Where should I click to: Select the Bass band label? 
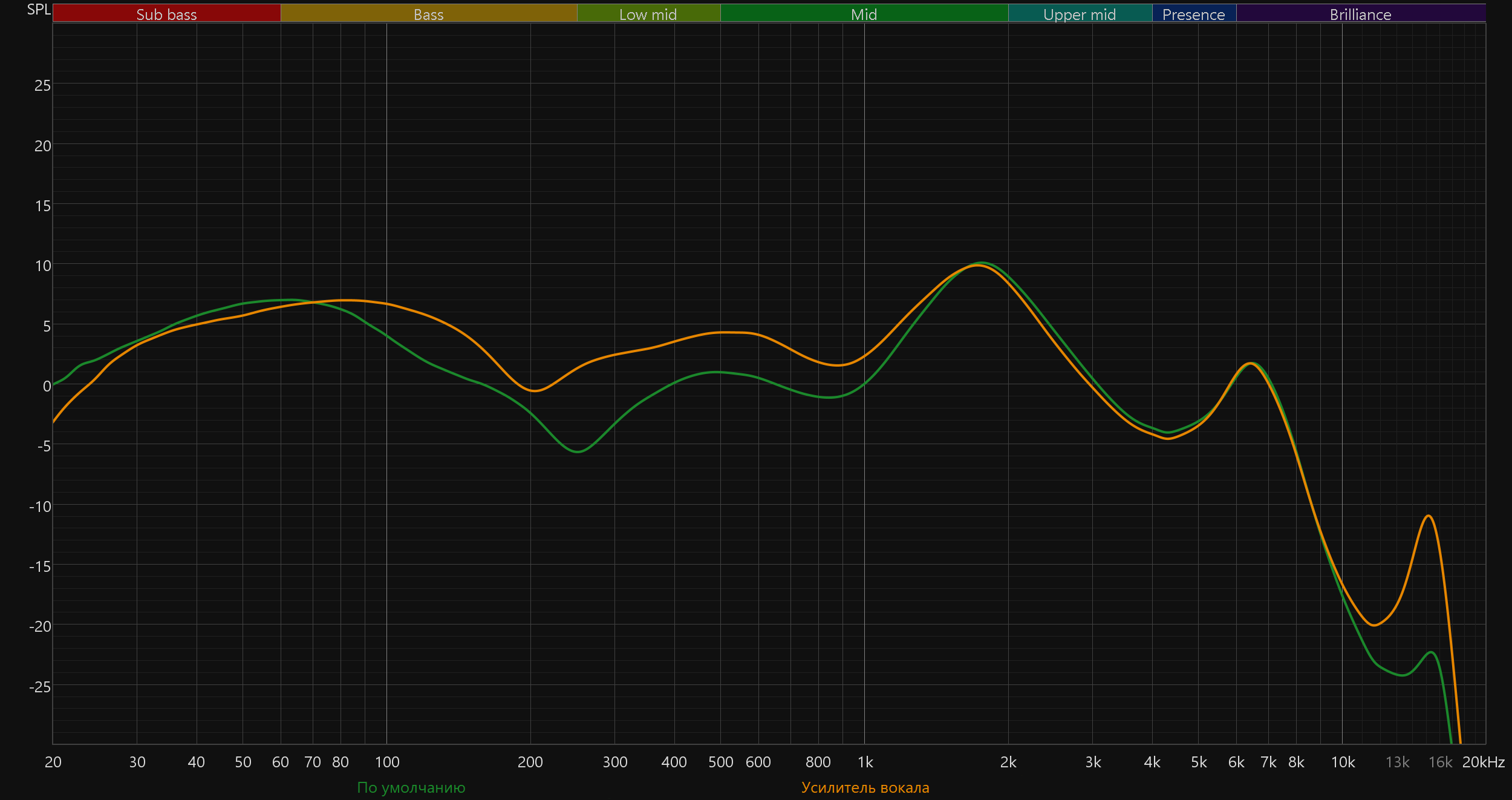[428, 14]
